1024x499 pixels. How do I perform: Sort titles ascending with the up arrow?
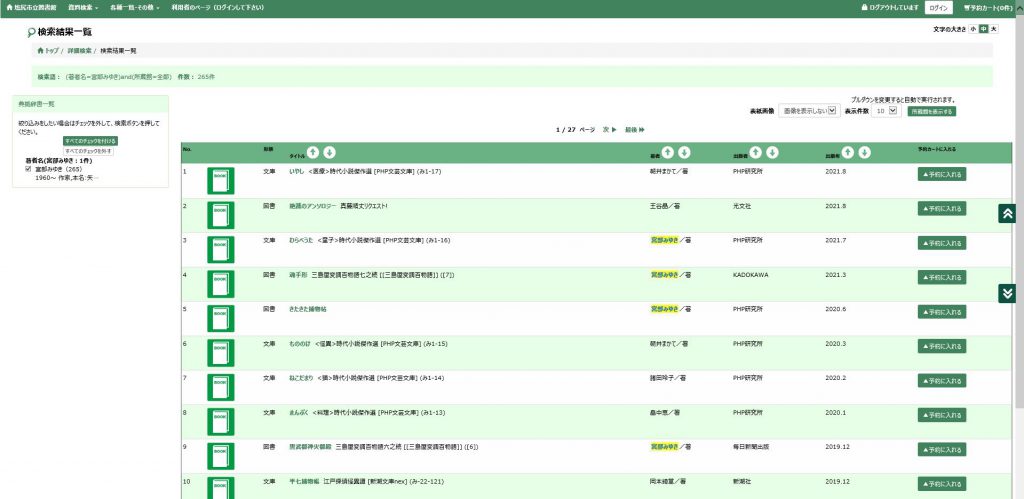(x=313, y=152)
